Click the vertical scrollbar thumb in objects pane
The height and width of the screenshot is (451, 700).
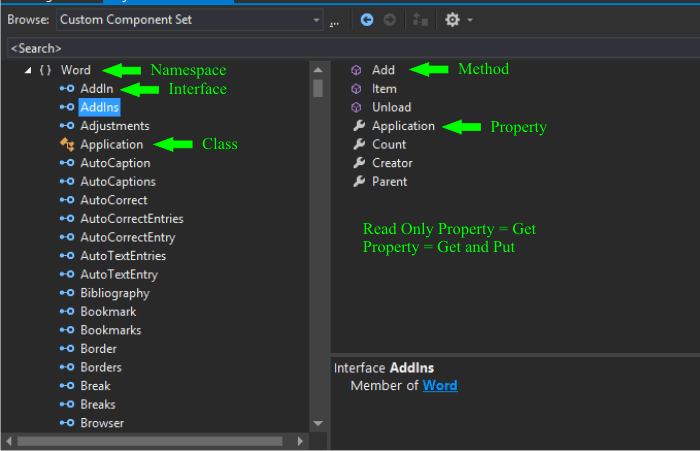[x=318, y=88]
